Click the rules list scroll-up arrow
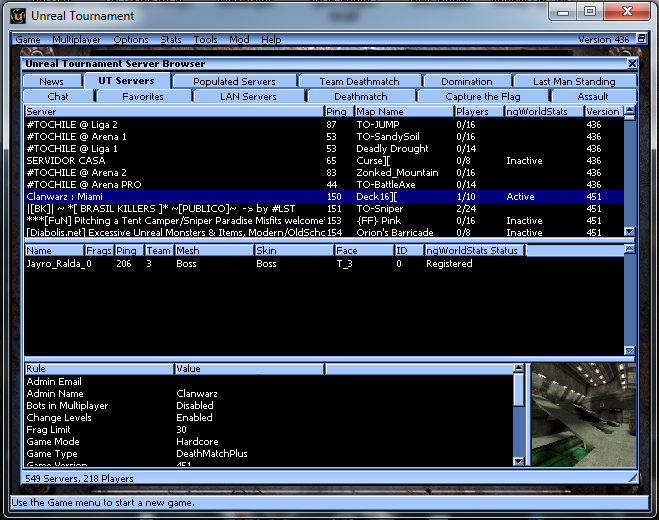The image size is (659, 520). (519, 368)
